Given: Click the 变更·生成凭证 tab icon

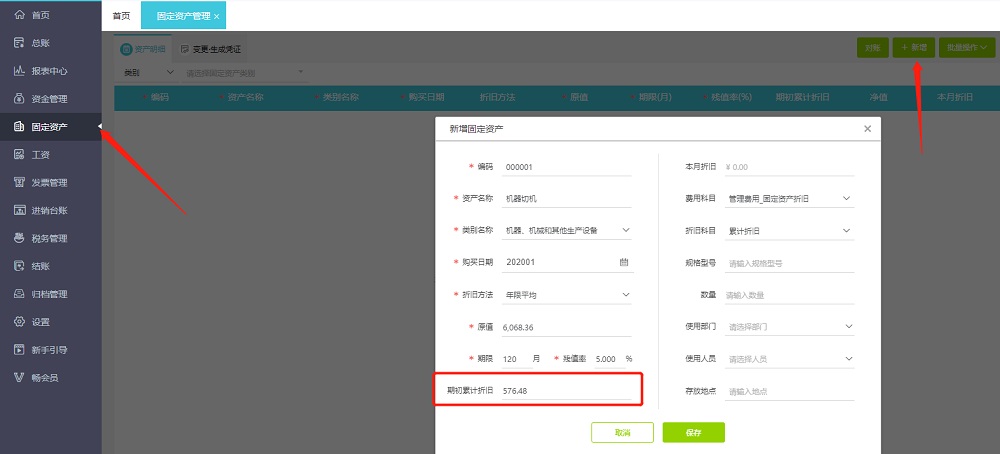Looking at the screenshot, I should click(185, 49).
